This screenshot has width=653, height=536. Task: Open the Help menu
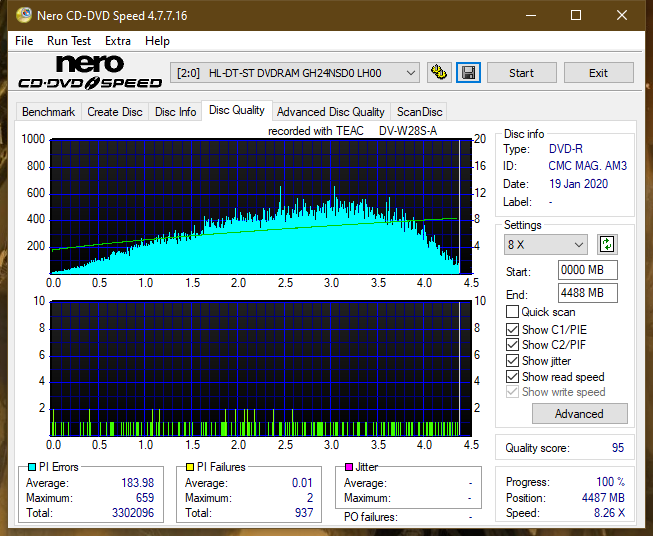(x=157, y=41)
